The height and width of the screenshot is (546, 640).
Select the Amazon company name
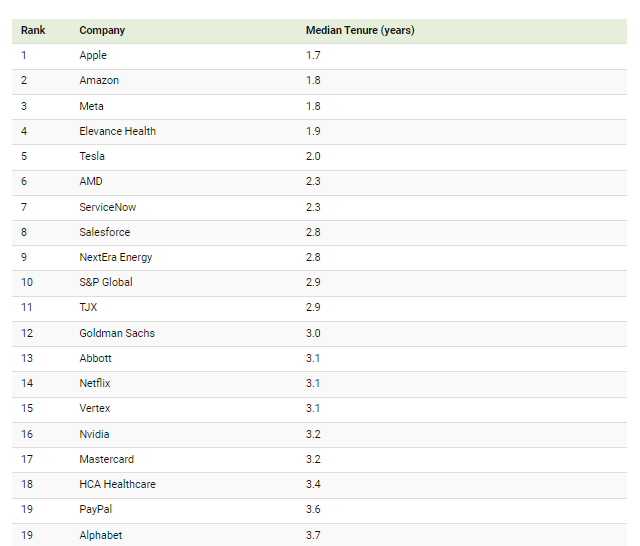[x=99, y=81]
